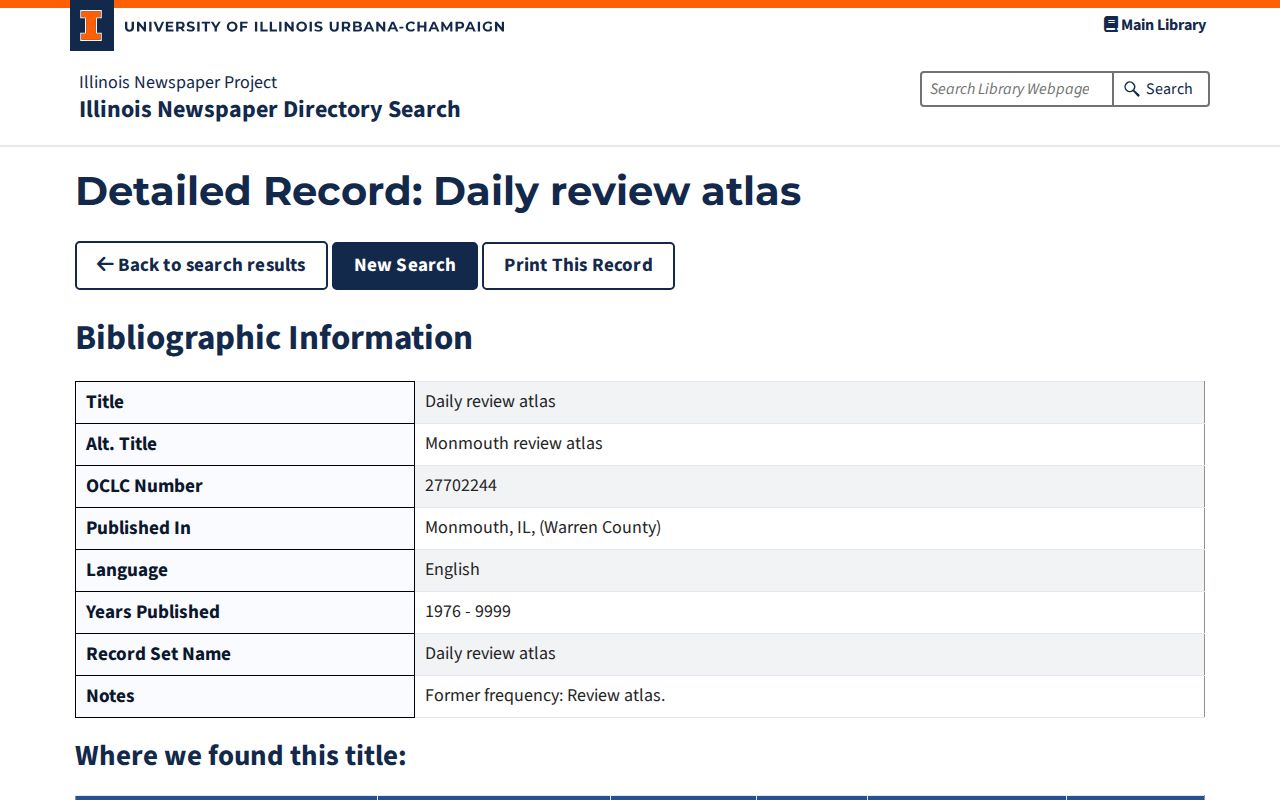Click the Alt. Title row header
This screenshot has height=800, width=1280.
[245, 444]
